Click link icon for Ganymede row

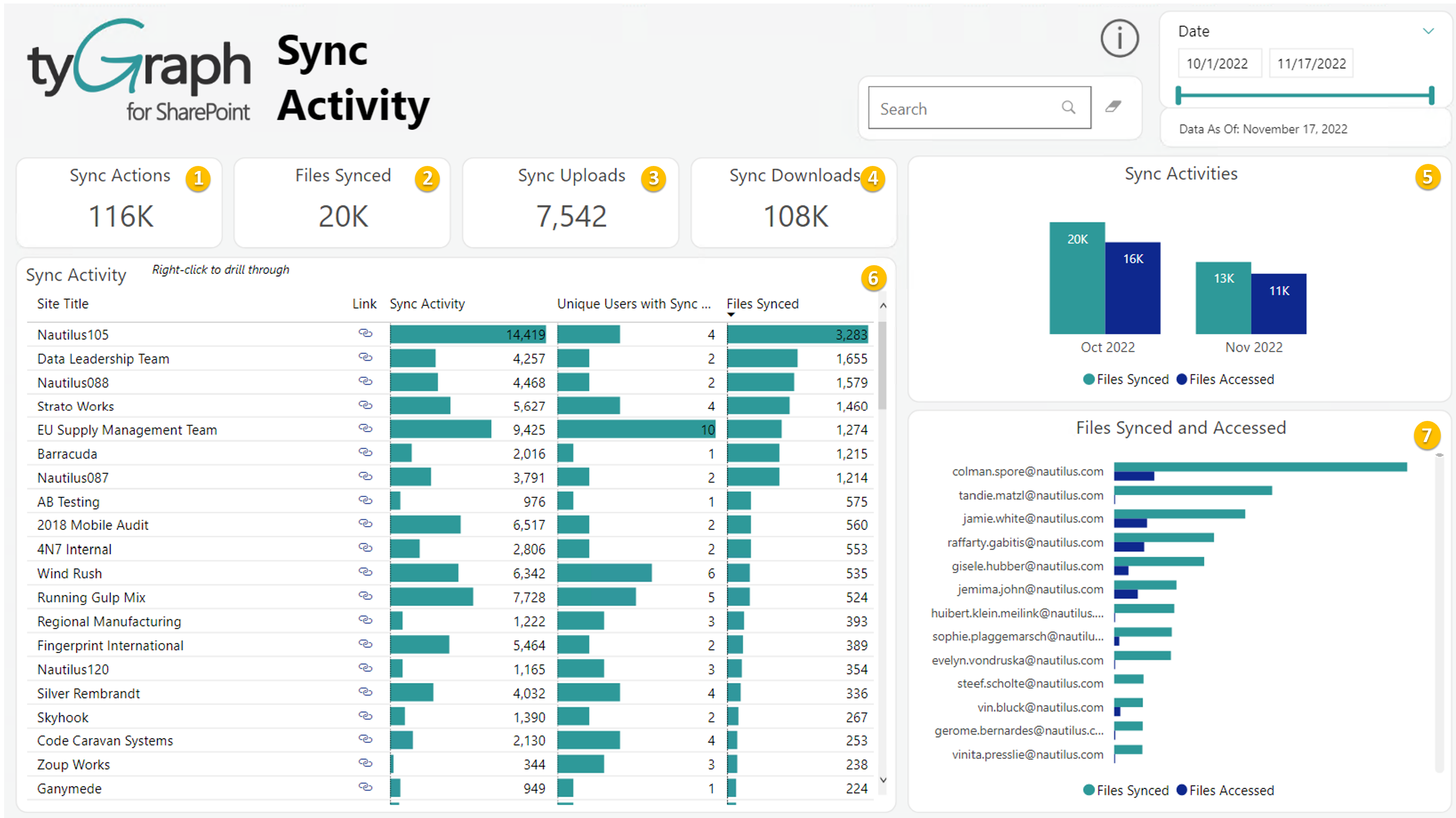[366, 787]
